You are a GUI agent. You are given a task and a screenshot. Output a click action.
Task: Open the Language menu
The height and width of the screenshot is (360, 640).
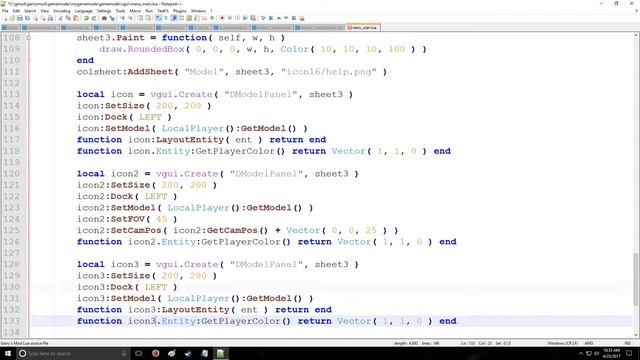coord(83,11)
